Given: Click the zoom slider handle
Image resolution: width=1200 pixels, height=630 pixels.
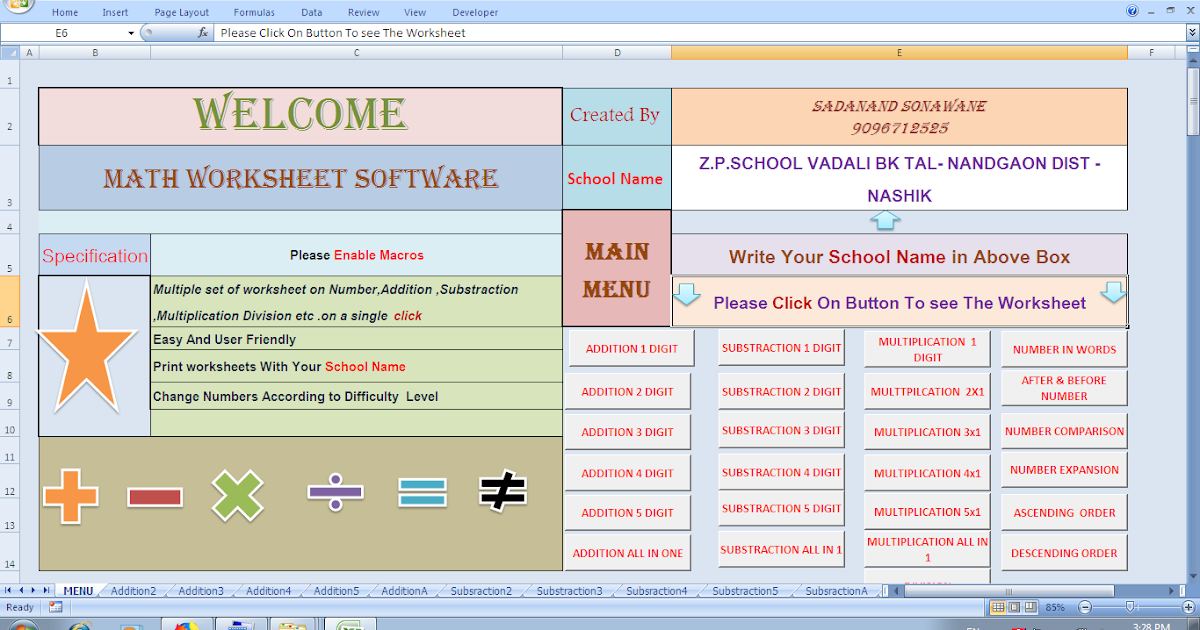Looking at the screenshot, I should [1130, 607].
